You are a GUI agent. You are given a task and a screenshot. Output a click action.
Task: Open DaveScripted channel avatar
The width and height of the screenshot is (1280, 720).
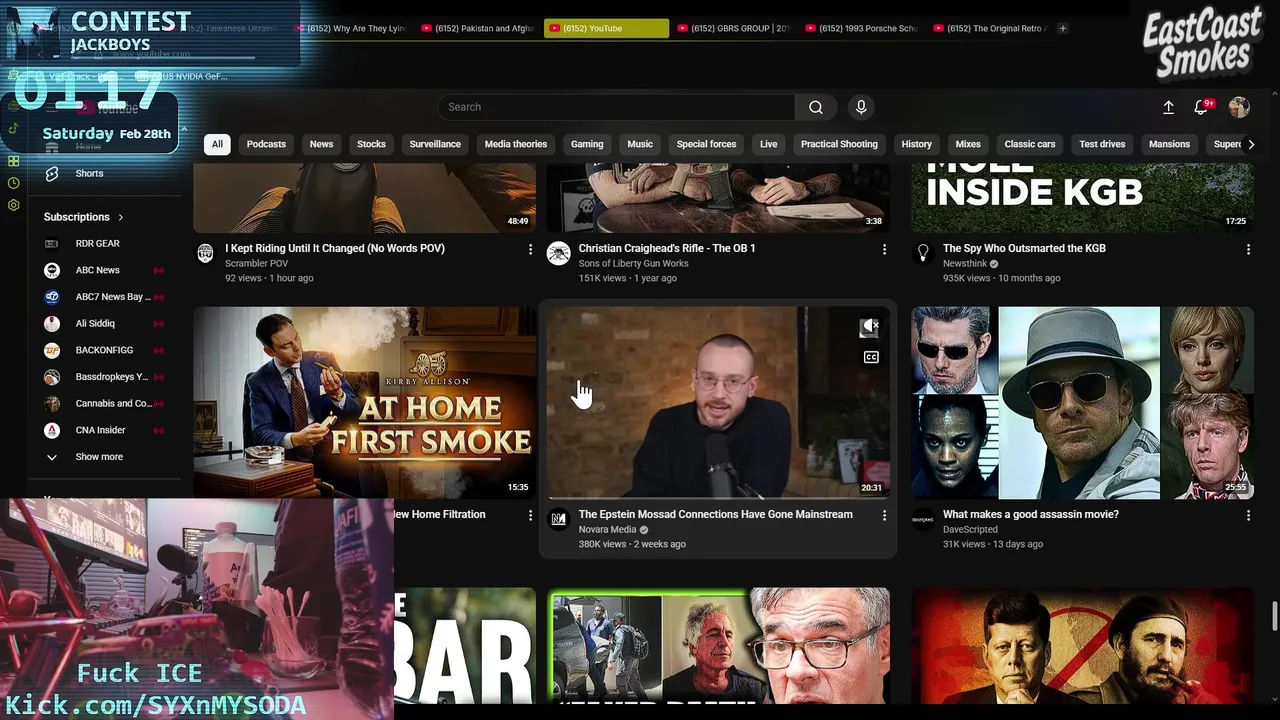[x=923, y=519]
